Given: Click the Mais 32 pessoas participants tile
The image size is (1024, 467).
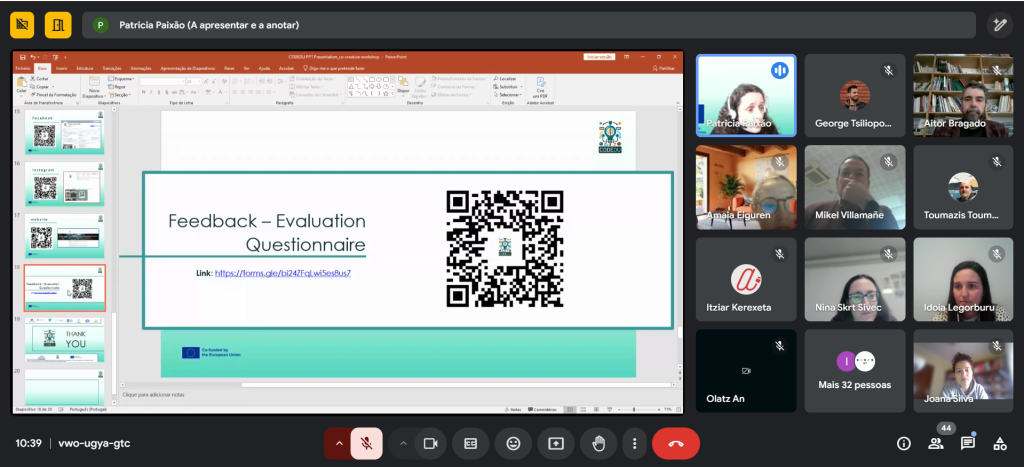Looking at the screenshot, I should coord(855,371).
